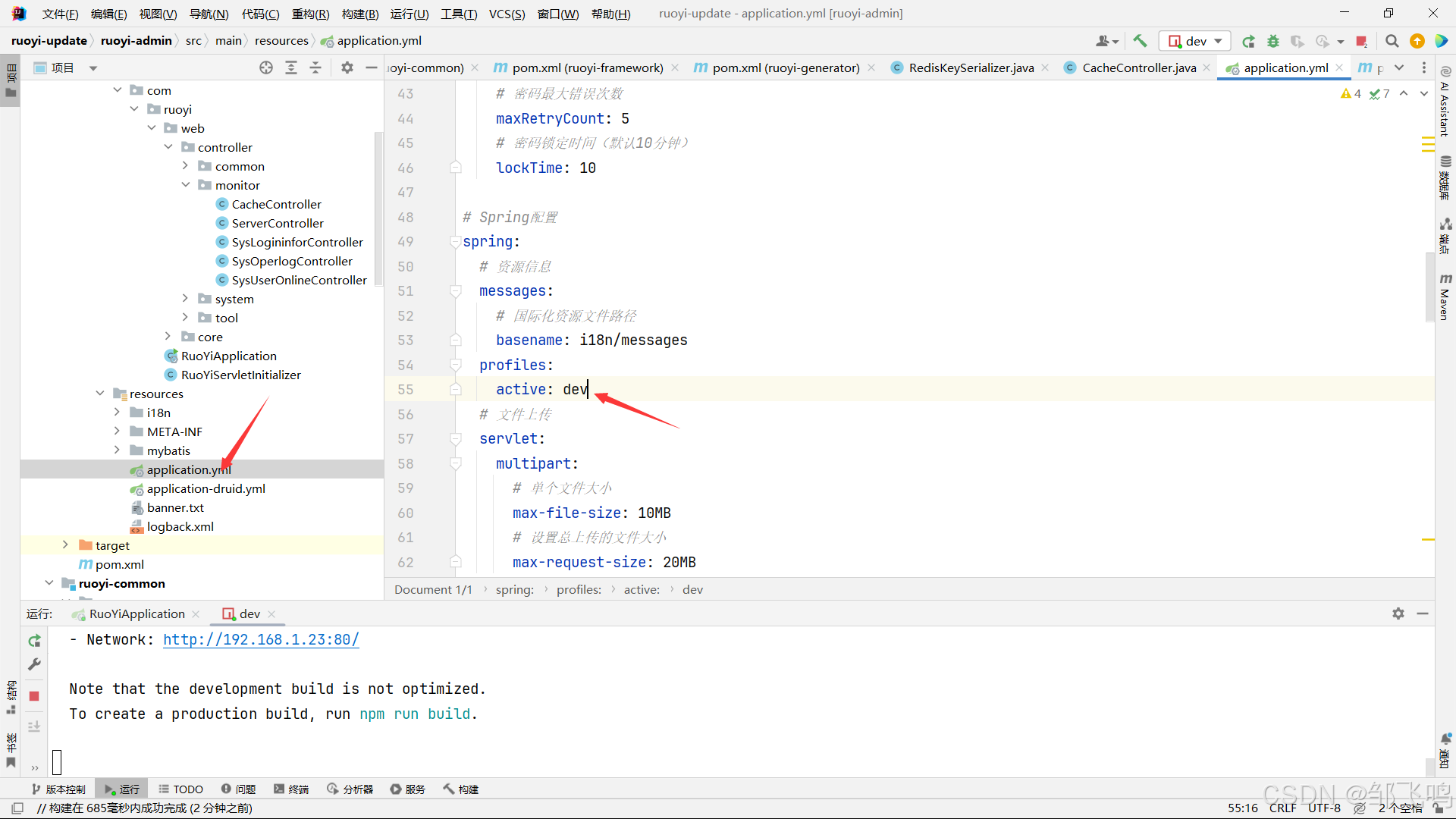Image resolution: width=1456 pixels, height=819 pixels.
Task: Click the select opened file target icon
Action: (266, 68)
